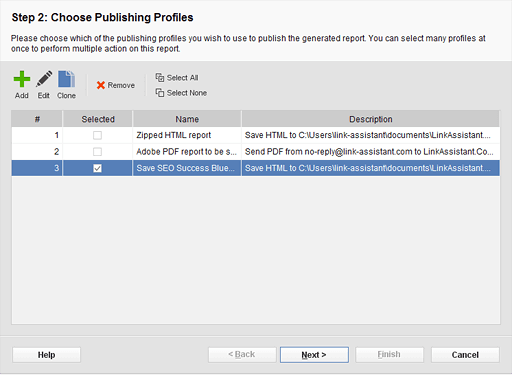Screen dimensions: 512x375
Task: Click the pencil Edit icon
Action: click(x=44, y=79)
